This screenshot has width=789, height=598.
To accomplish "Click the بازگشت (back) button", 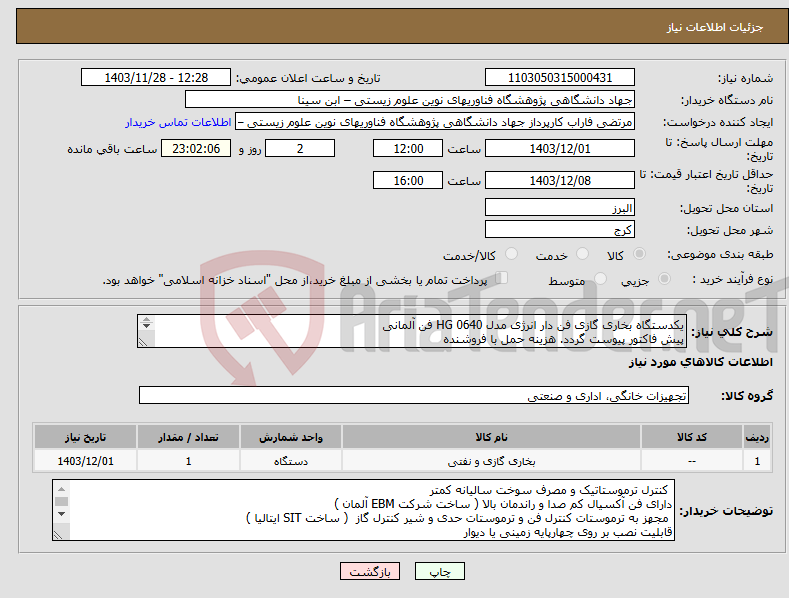I will (370, 571).
